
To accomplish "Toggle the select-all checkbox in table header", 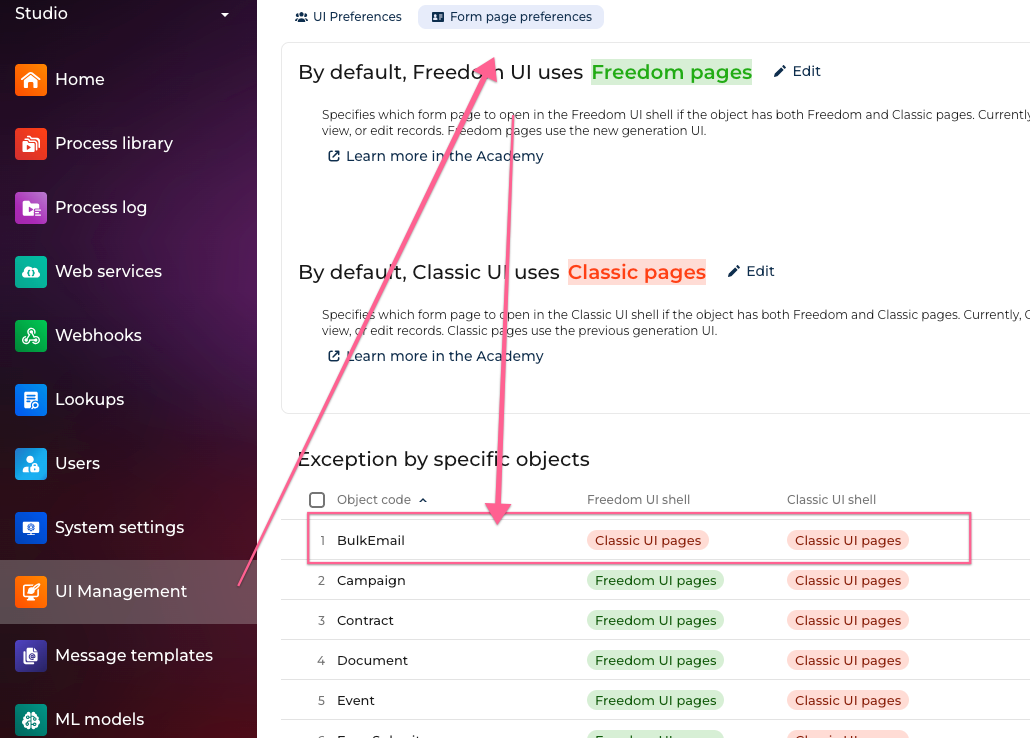I will [317, 500].
